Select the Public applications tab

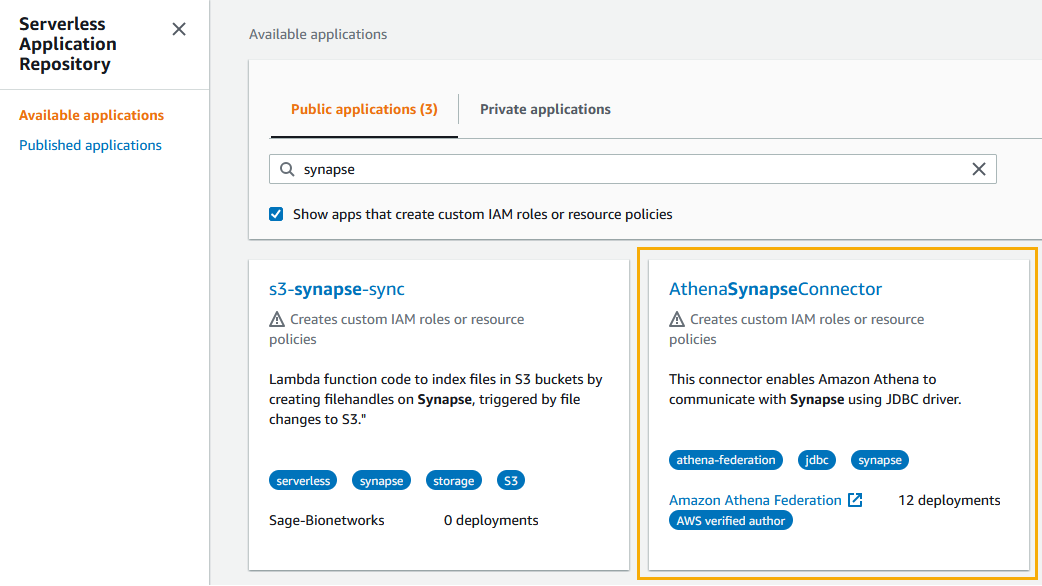click(x=364, y=109)
